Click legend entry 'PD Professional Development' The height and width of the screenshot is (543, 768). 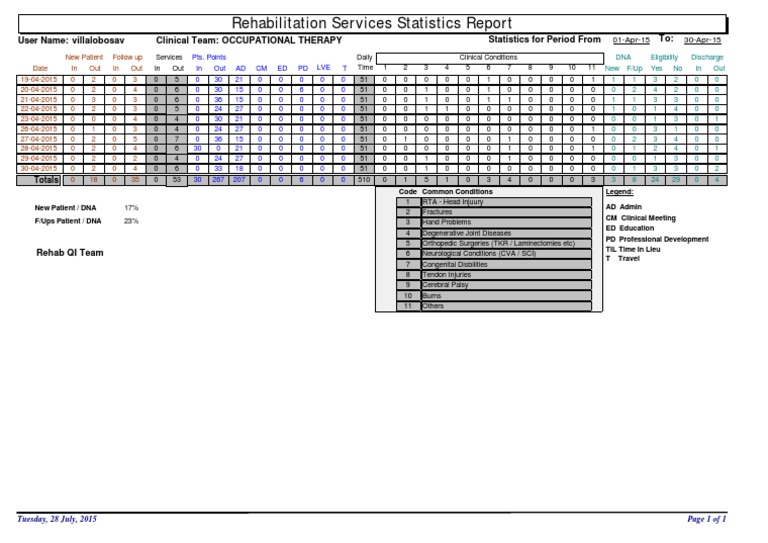[657, 239]
